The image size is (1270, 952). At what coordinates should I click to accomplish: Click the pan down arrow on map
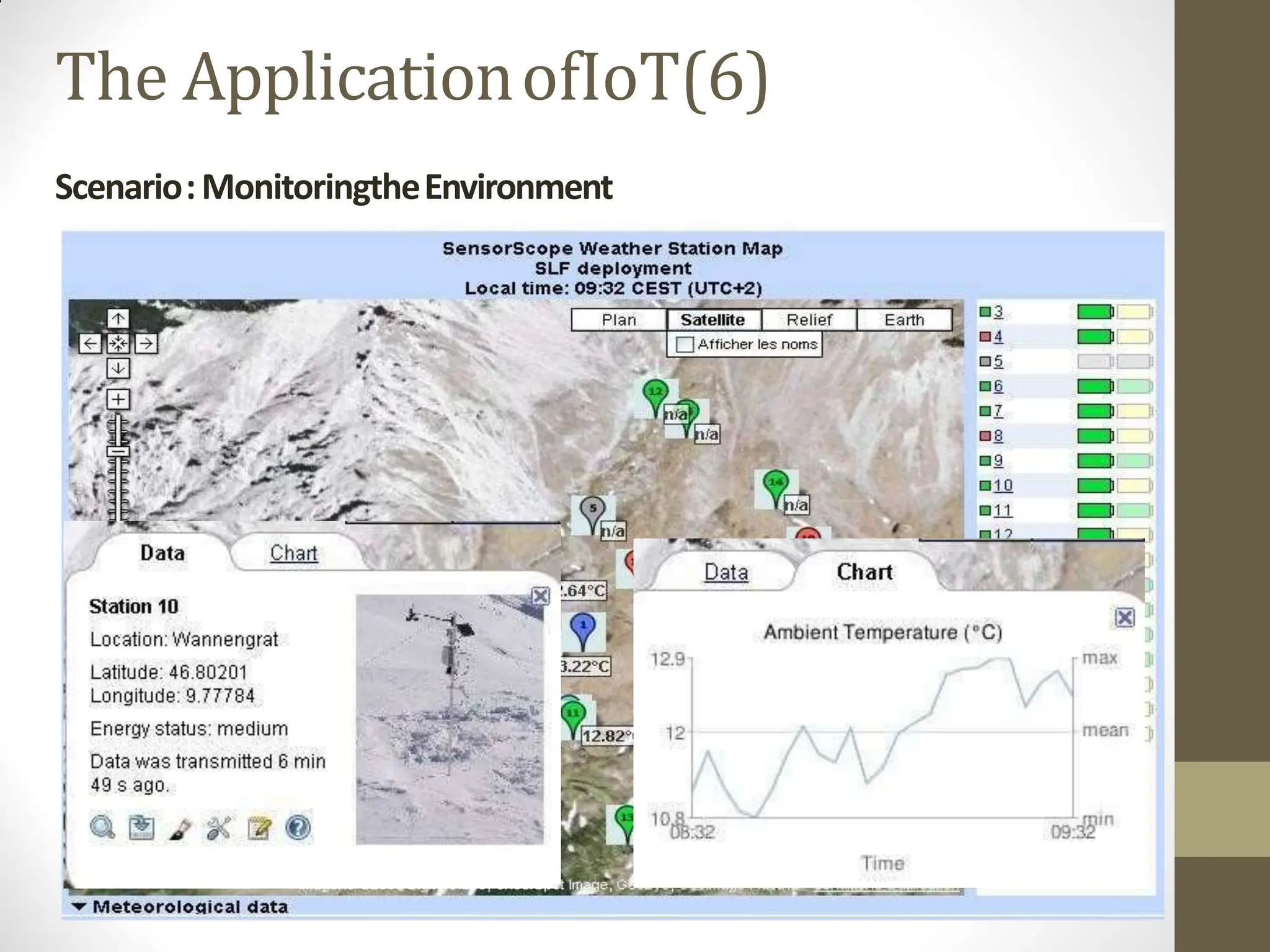pos(118,368)
